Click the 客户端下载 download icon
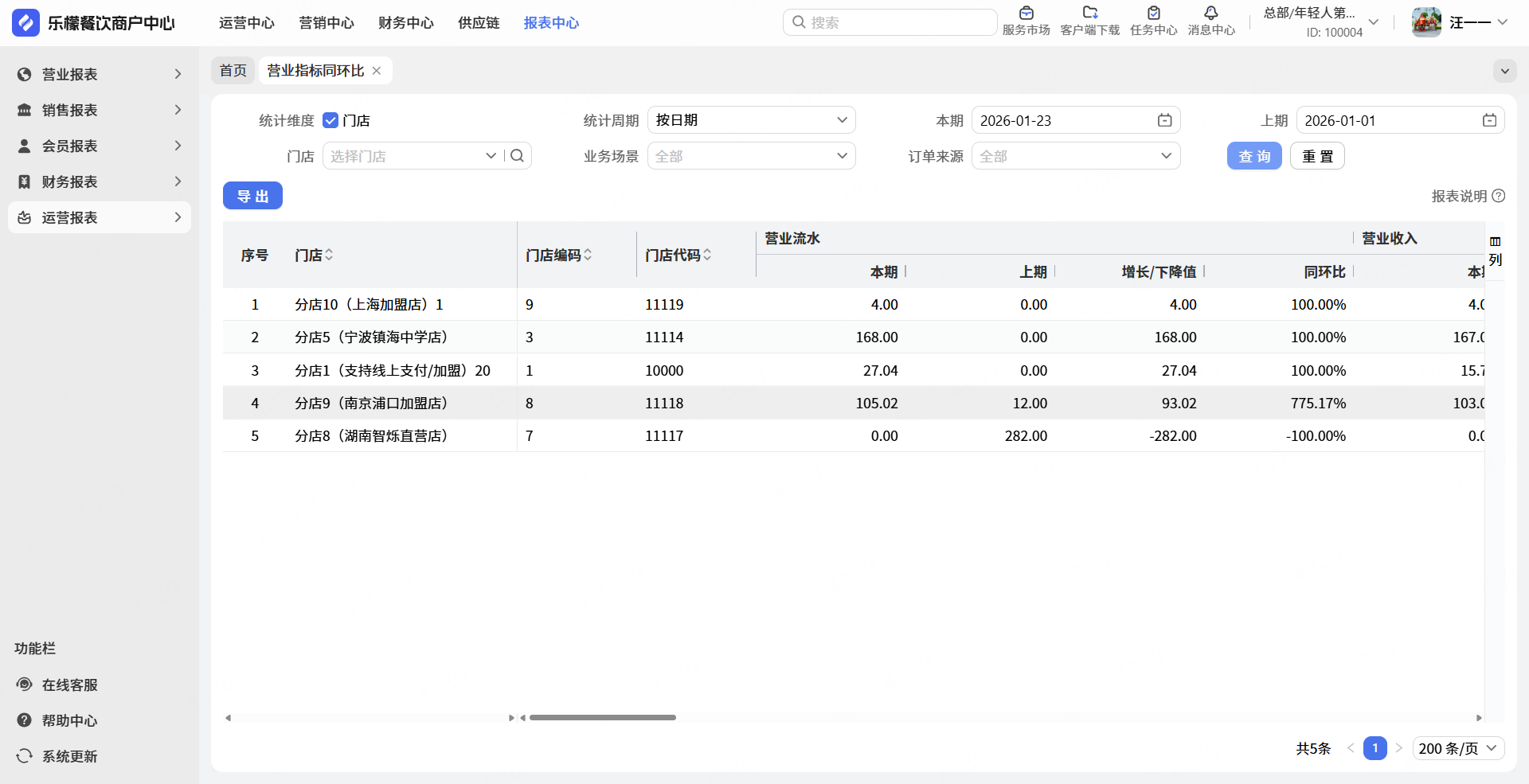1529x784 pixels. [x=1089, y=14]
